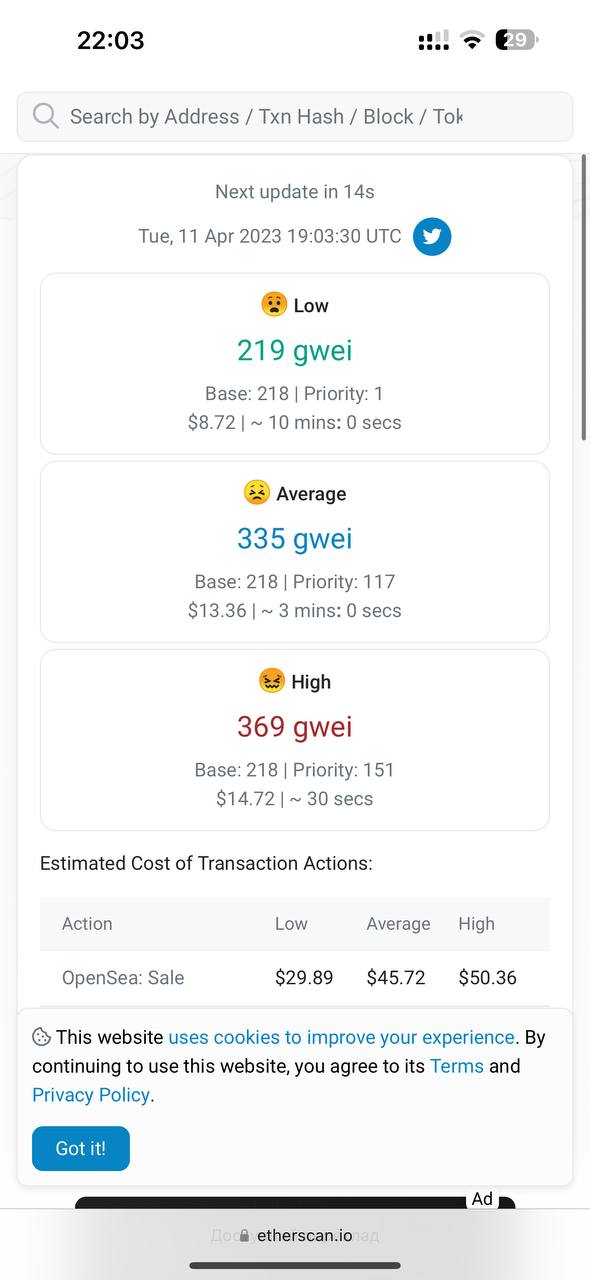The height and width of the screenshot is (1280, 590).
Task: Tap the Wi-Fi icon in the status bar
Action: [471, 41]
